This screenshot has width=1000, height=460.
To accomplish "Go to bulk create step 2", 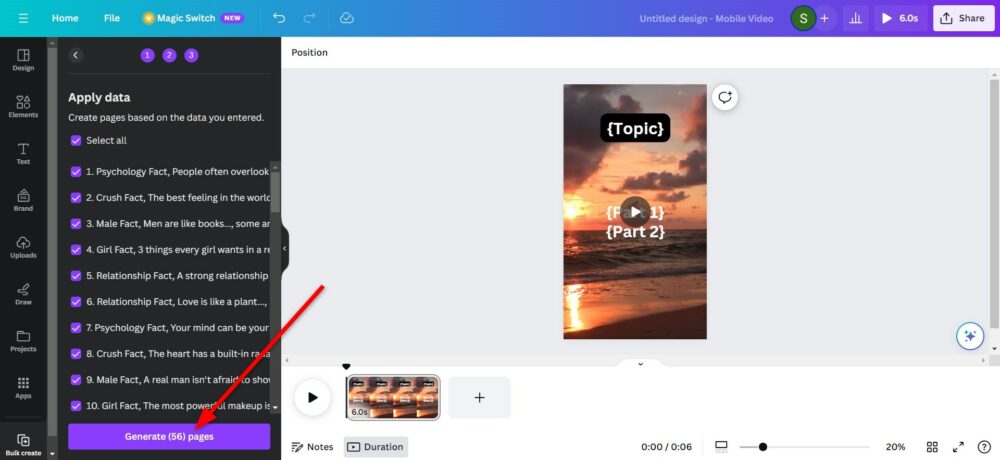I will tap(169, 55).
